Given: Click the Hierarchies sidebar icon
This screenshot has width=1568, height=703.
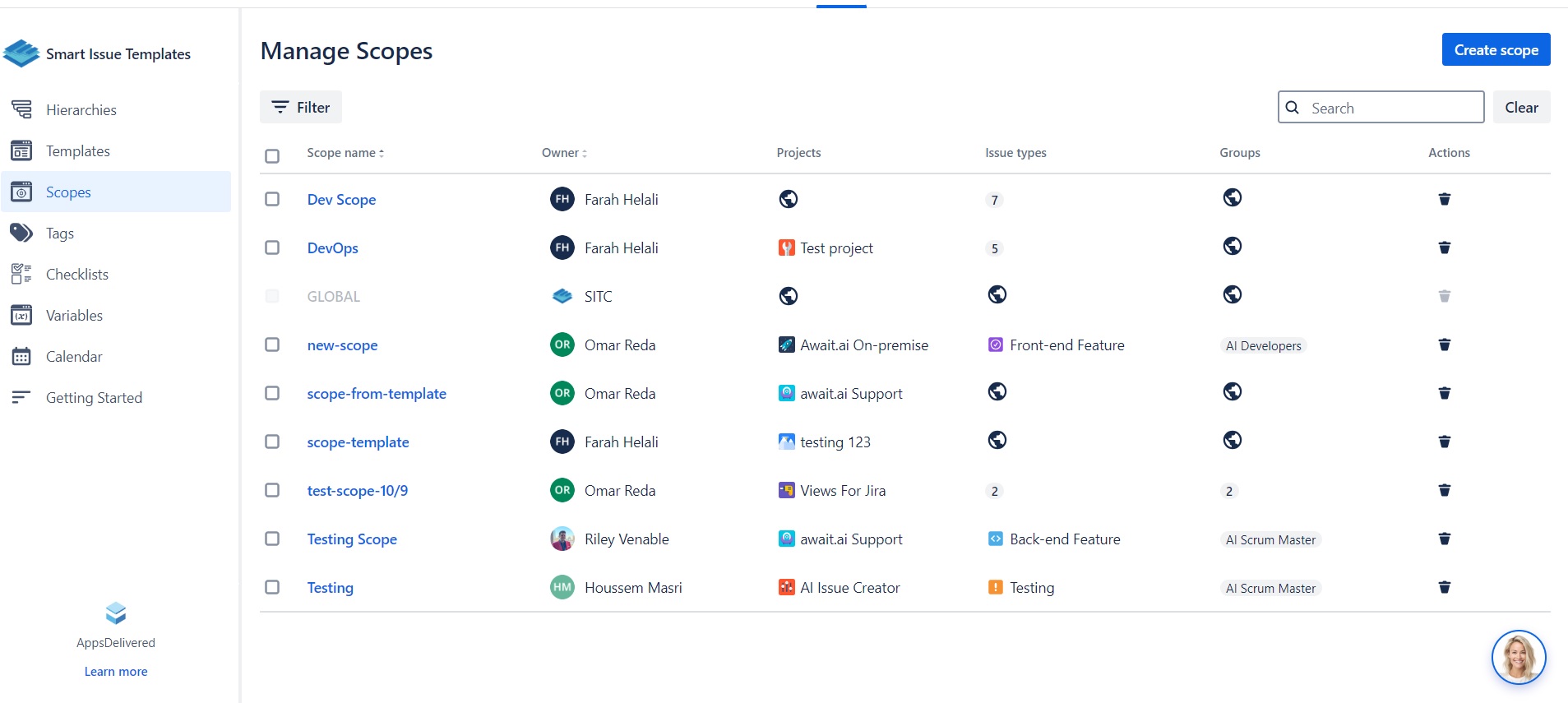Looking at the screenshot, I should [21, 109].
